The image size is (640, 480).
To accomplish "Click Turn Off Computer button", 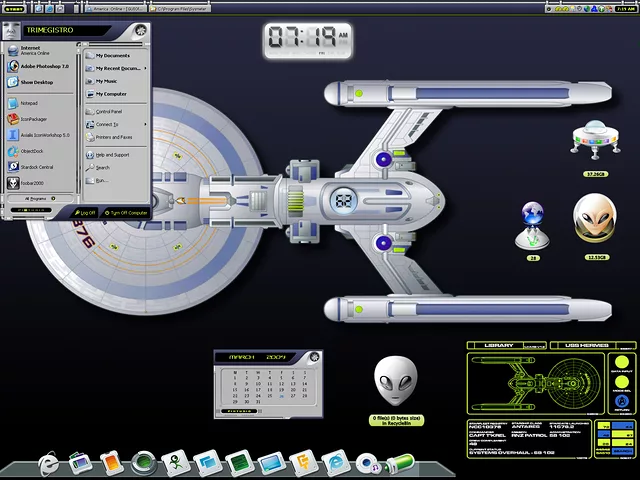I will click(x=125, y=213).
